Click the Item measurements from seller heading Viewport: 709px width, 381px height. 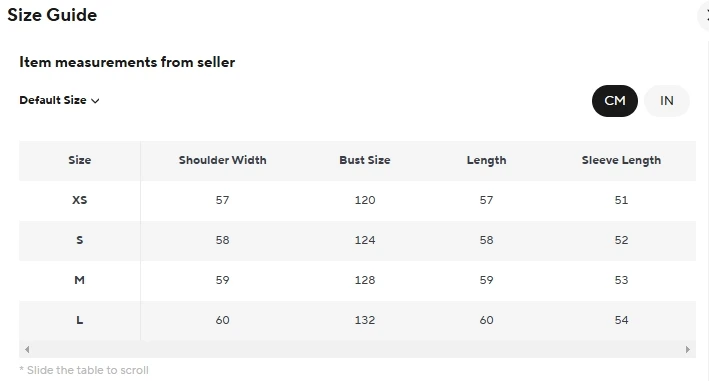coord(127,62)
